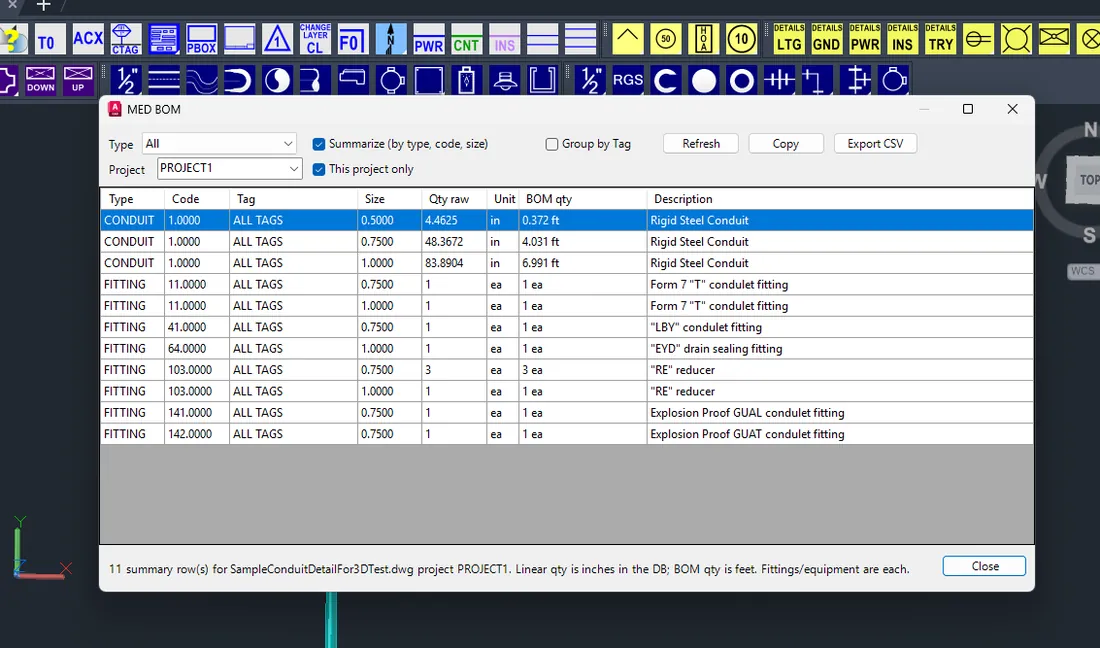Screen dimensions: 1100x648
Task: Click the Close button in MED BOM
Action: 984,566
